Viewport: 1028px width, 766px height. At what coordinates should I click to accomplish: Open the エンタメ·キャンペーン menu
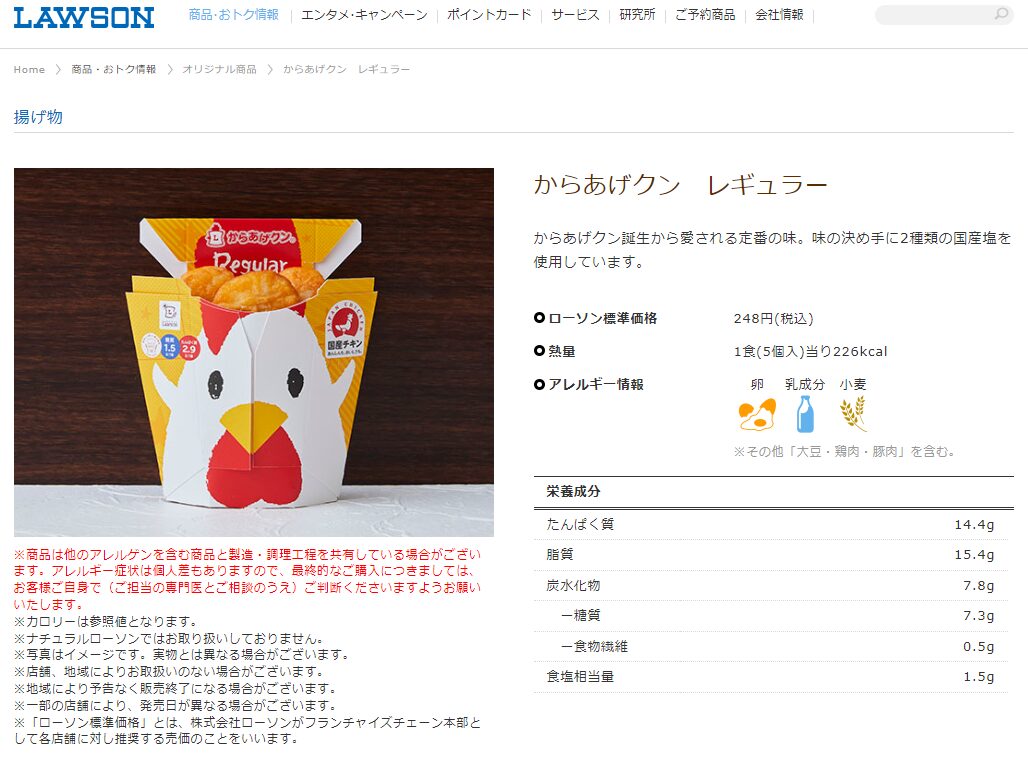364,14
